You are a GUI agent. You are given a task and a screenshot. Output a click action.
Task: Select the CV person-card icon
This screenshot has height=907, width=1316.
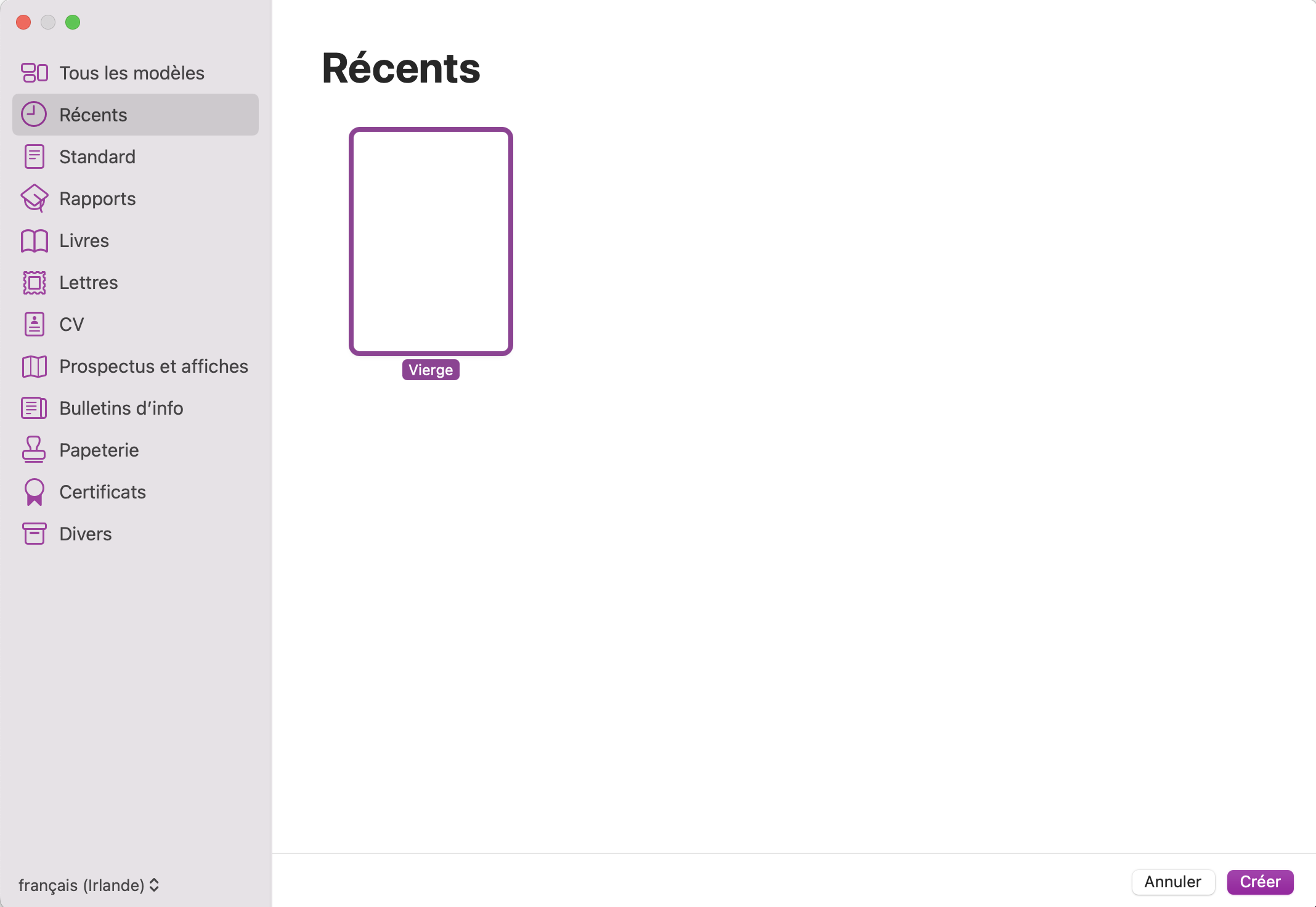tap(35, 324)
